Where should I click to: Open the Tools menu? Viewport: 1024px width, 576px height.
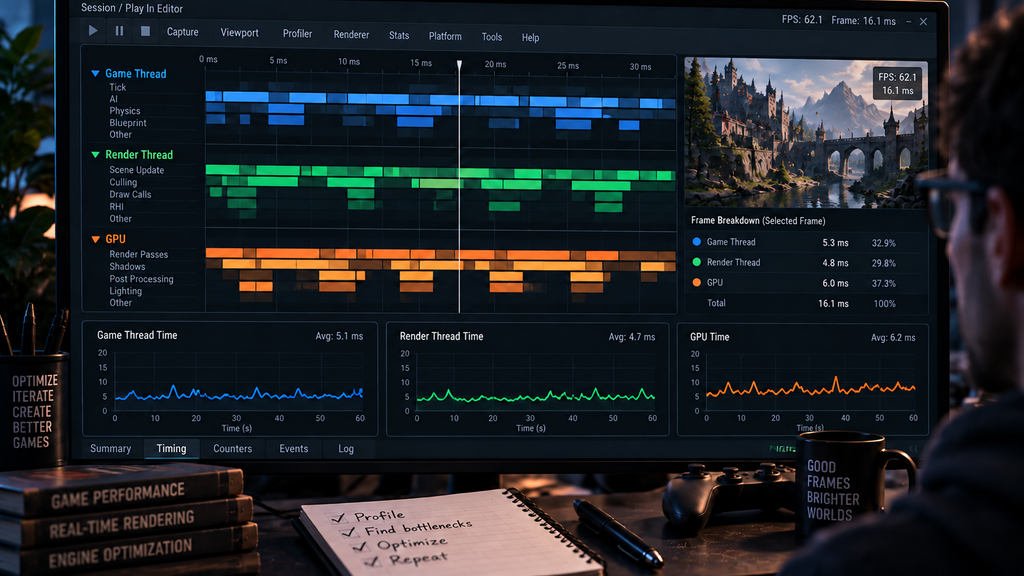(492, 37)
